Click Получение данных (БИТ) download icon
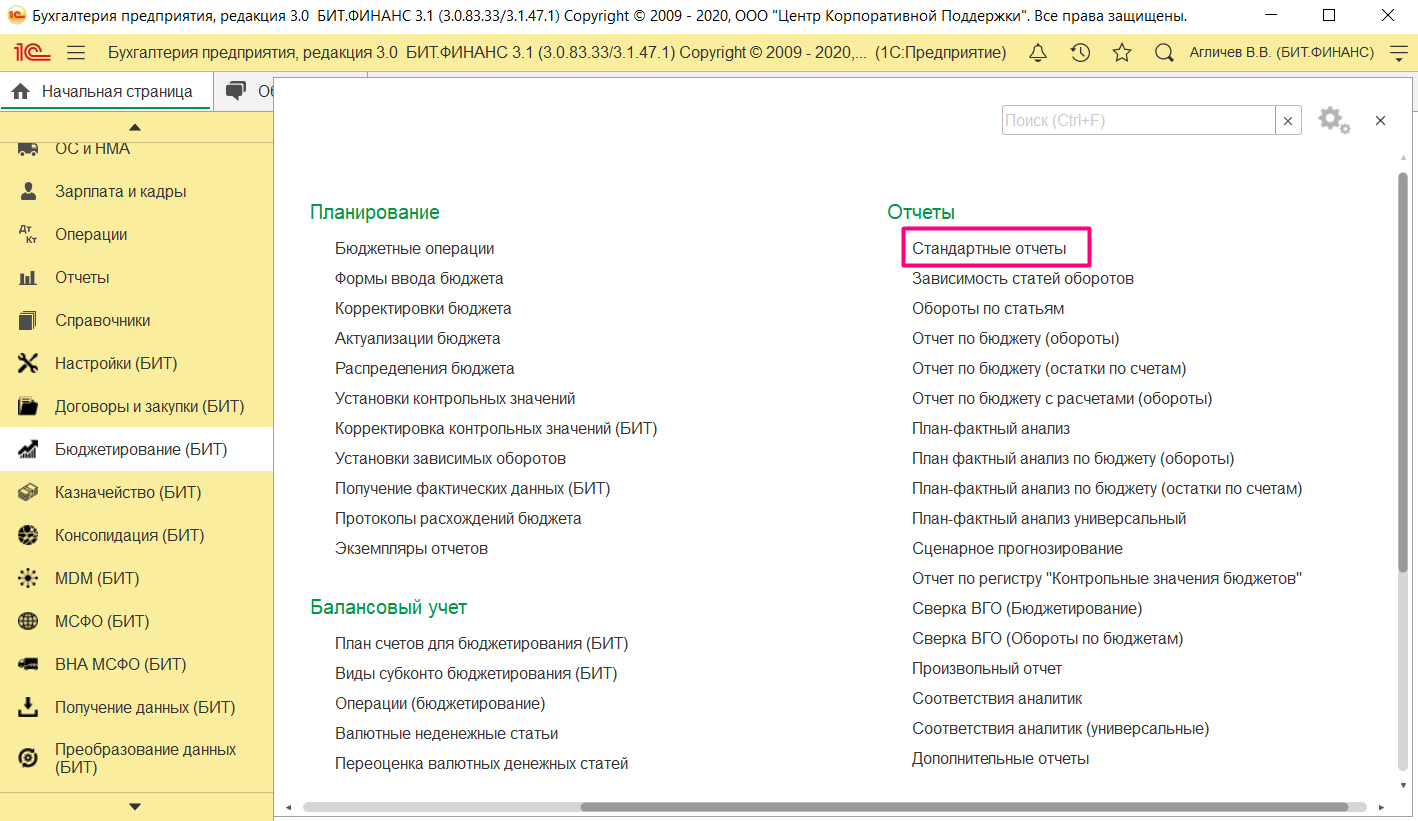1418x821 pixels. point(28,707)
